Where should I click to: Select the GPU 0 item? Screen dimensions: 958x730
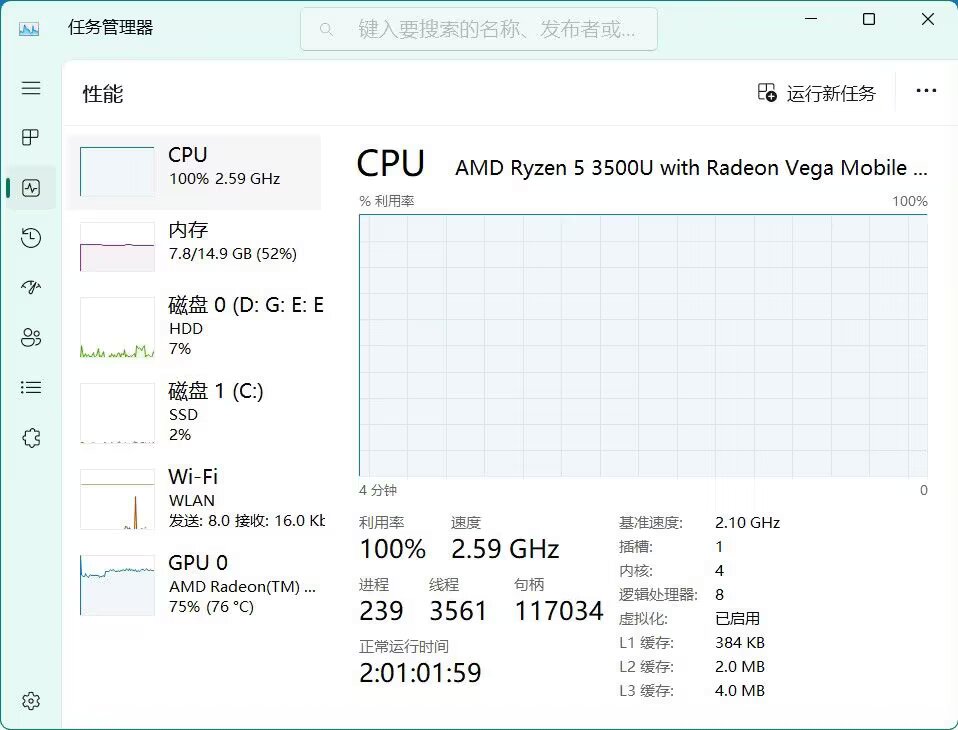point(194,584)
